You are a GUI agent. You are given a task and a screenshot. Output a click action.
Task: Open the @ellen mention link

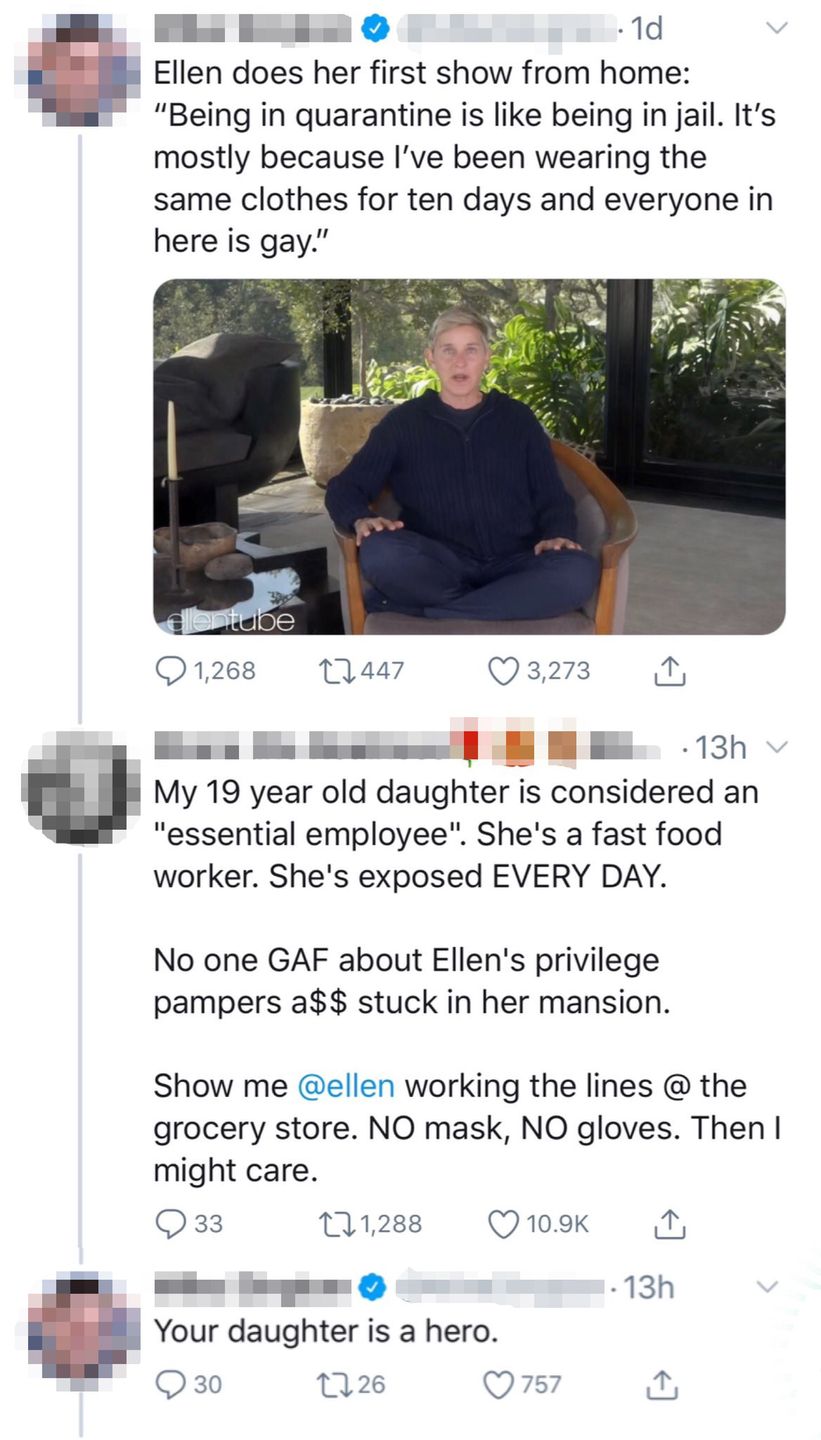[346, 1085]
